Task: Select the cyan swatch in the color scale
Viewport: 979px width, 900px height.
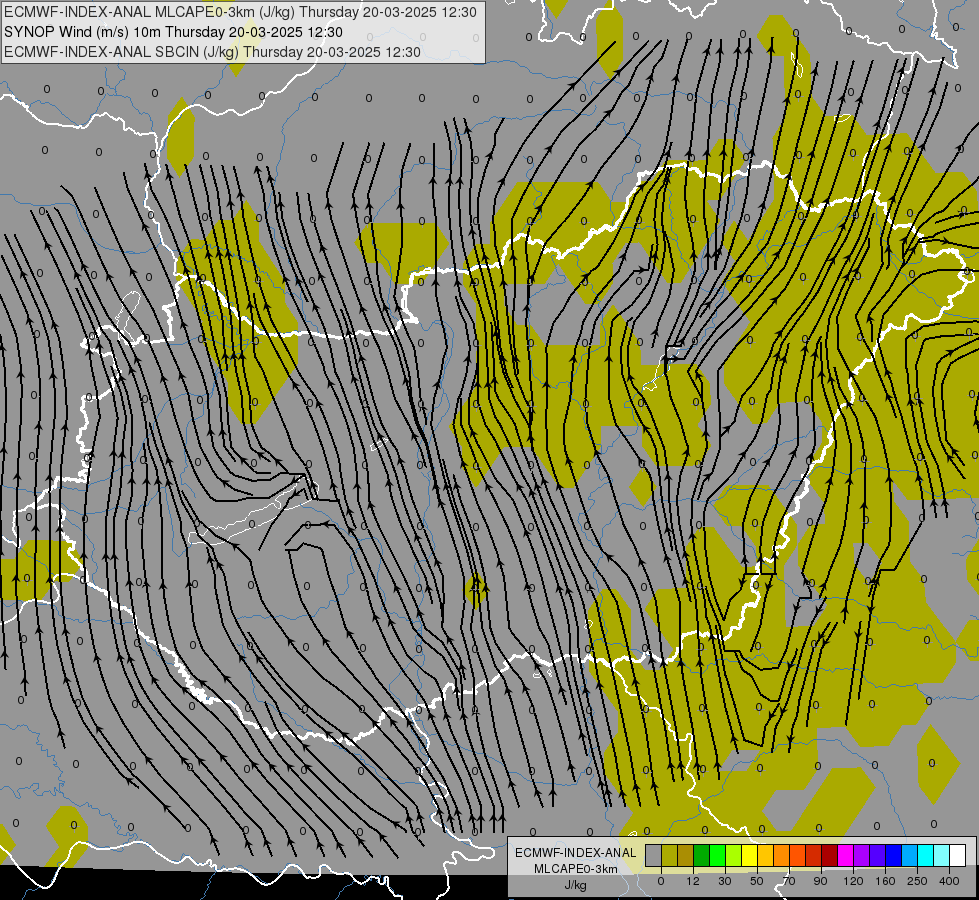Action: click(927, 855)
